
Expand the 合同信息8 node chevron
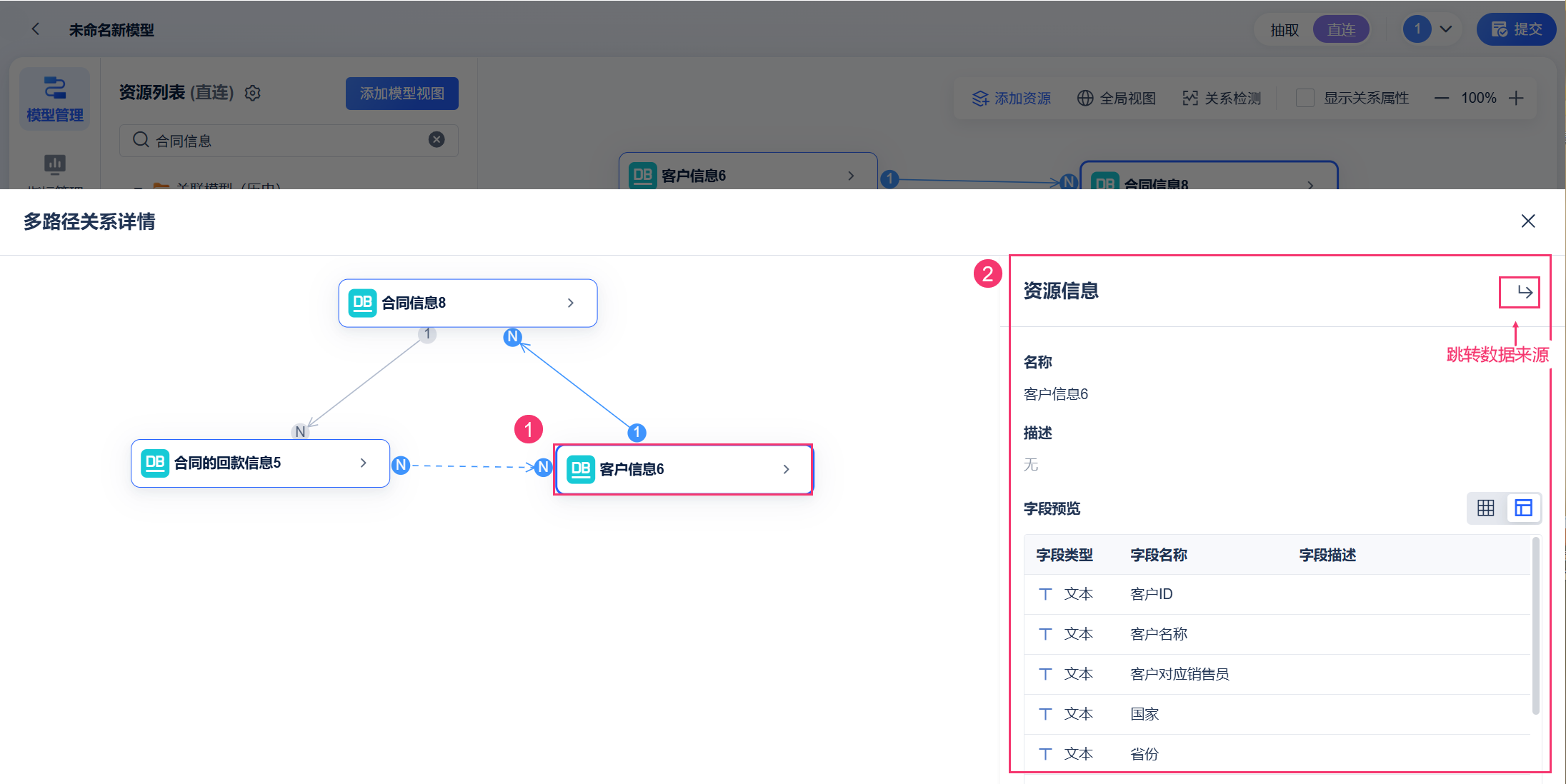click(x=570, y=303)
